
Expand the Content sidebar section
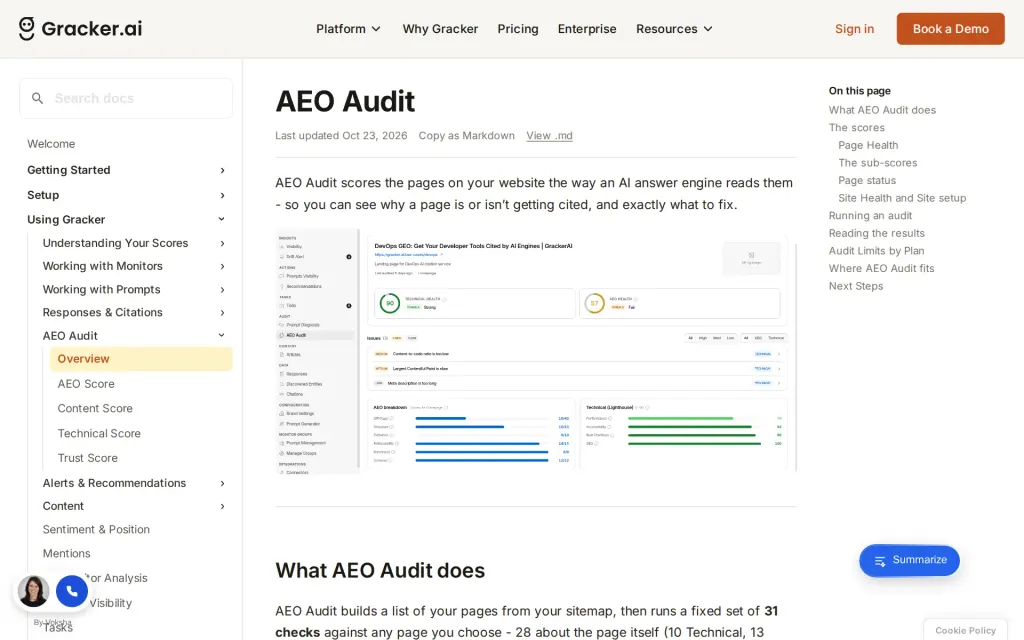click(134, 506)
